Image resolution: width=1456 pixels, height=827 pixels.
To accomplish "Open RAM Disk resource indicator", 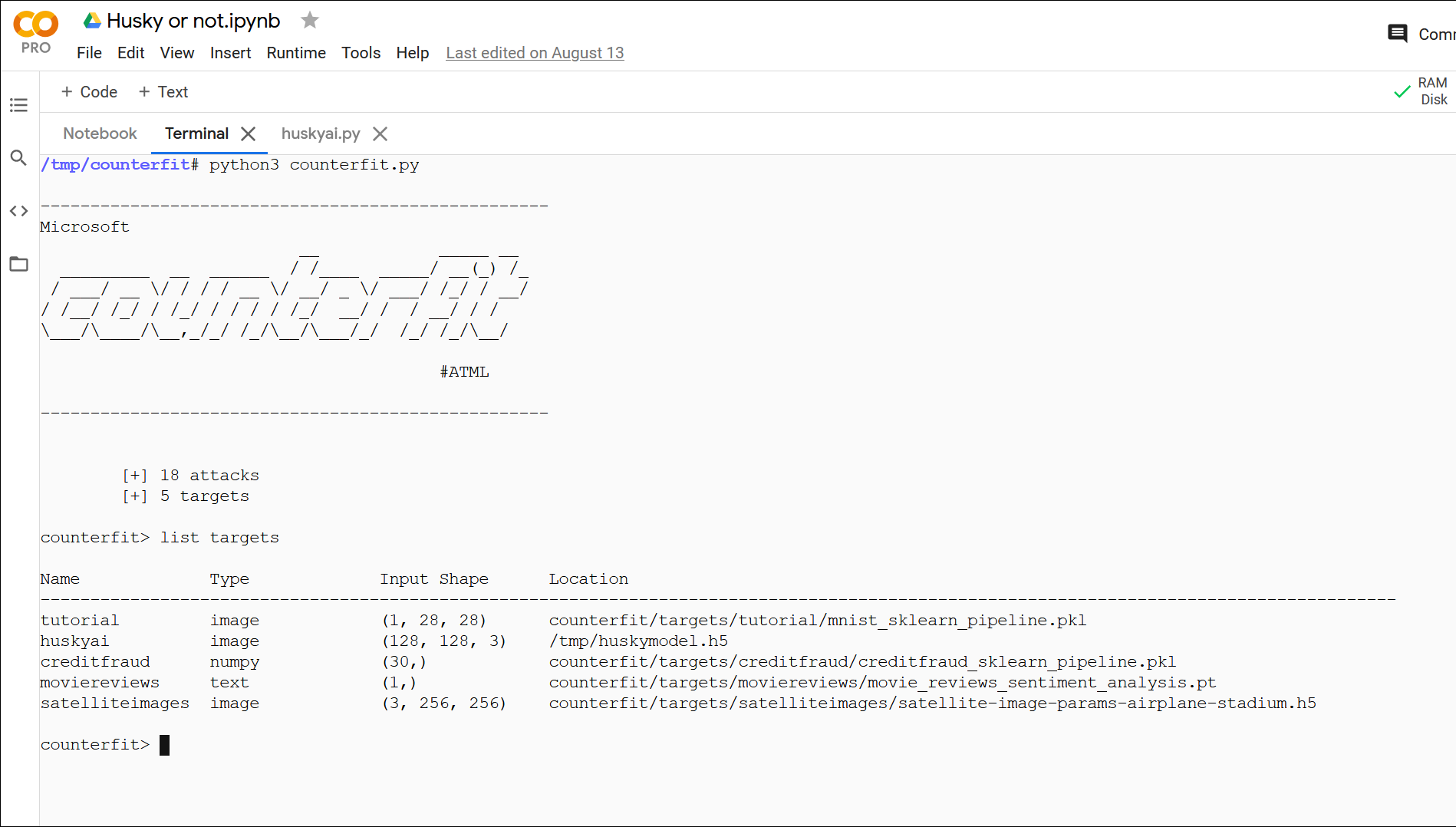I will click(x=1432, y=91).
